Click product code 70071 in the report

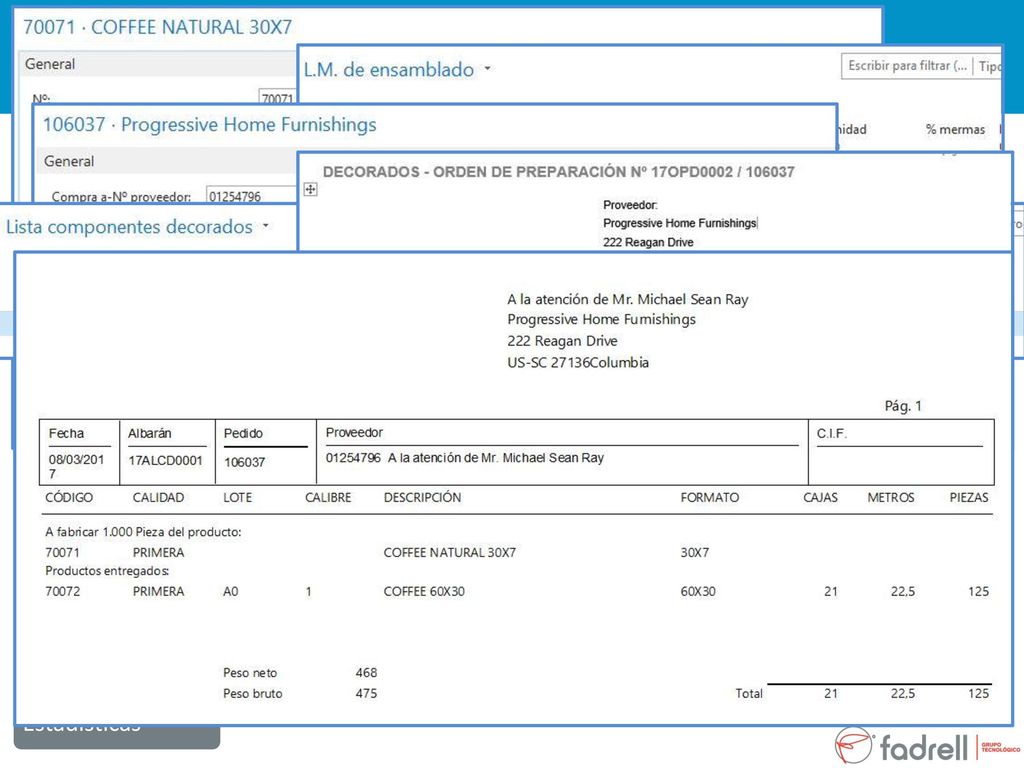coord(62,552)
